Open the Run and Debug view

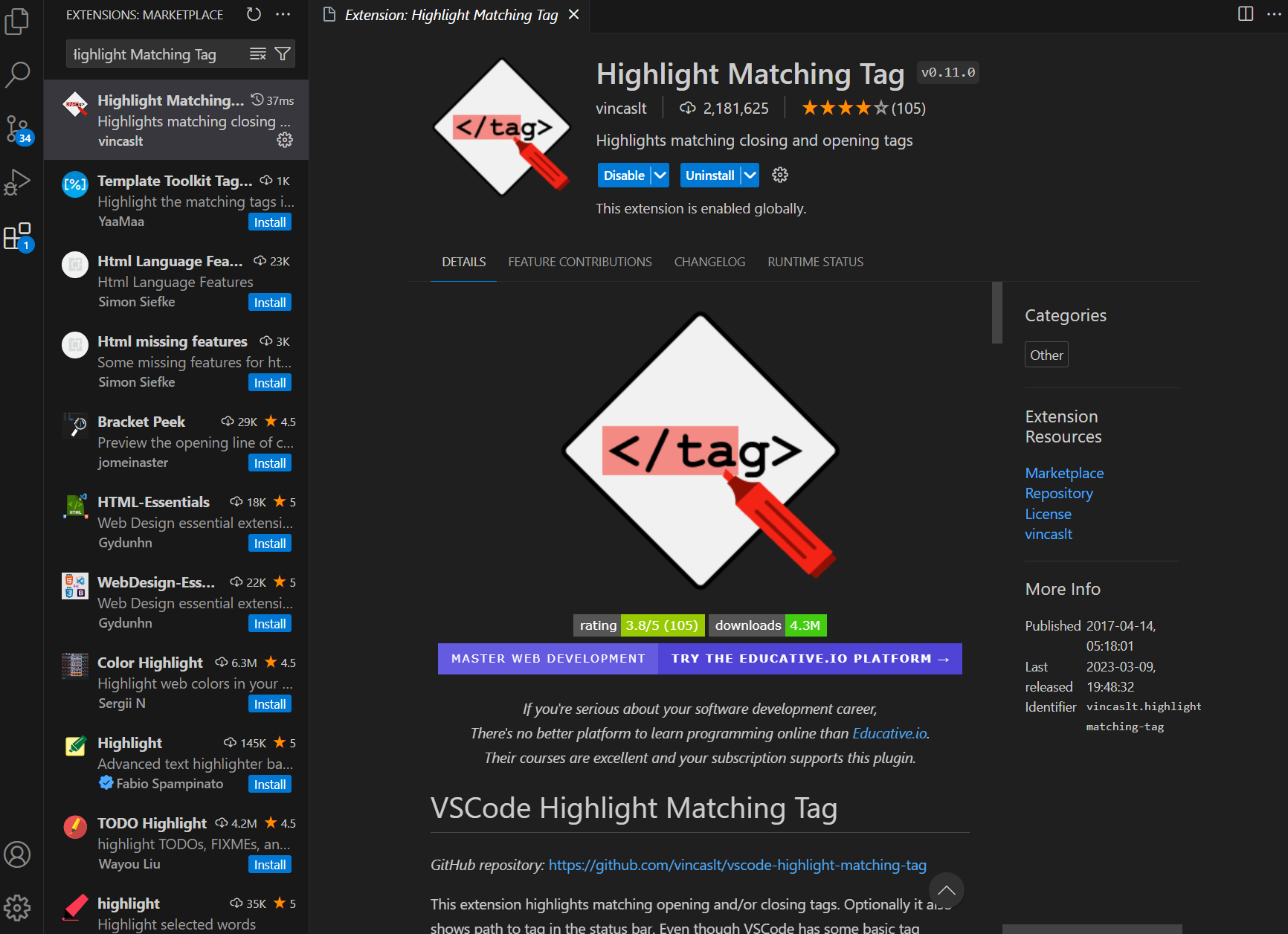tap(17, 182)
